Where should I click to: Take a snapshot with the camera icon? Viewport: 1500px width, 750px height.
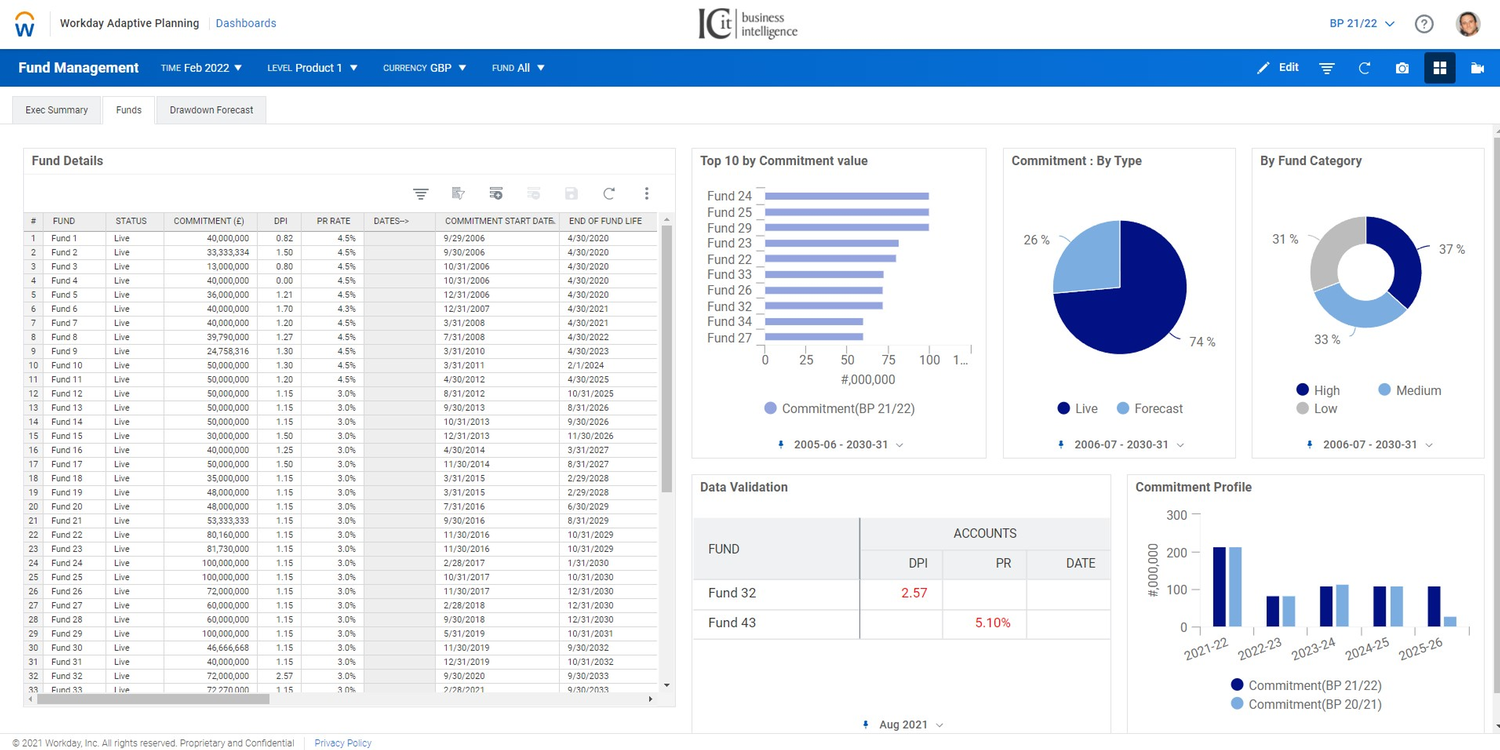point(1401,67)
